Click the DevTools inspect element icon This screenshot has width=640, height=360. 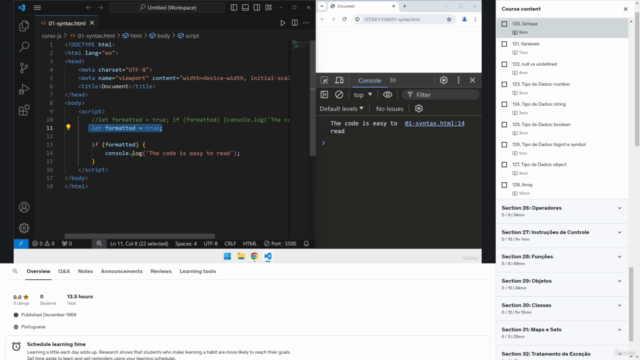click(x=324, y=80)
